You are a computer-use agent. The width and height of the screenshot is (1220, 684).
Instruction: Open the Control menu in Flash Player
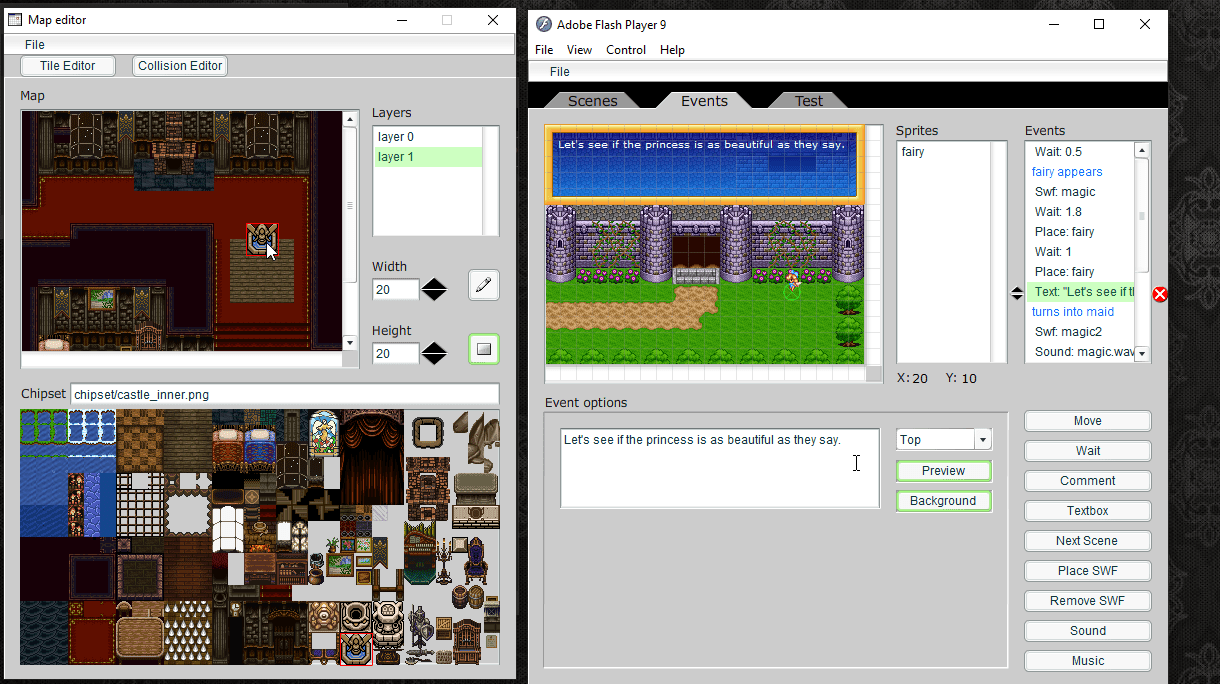(626, 50)
